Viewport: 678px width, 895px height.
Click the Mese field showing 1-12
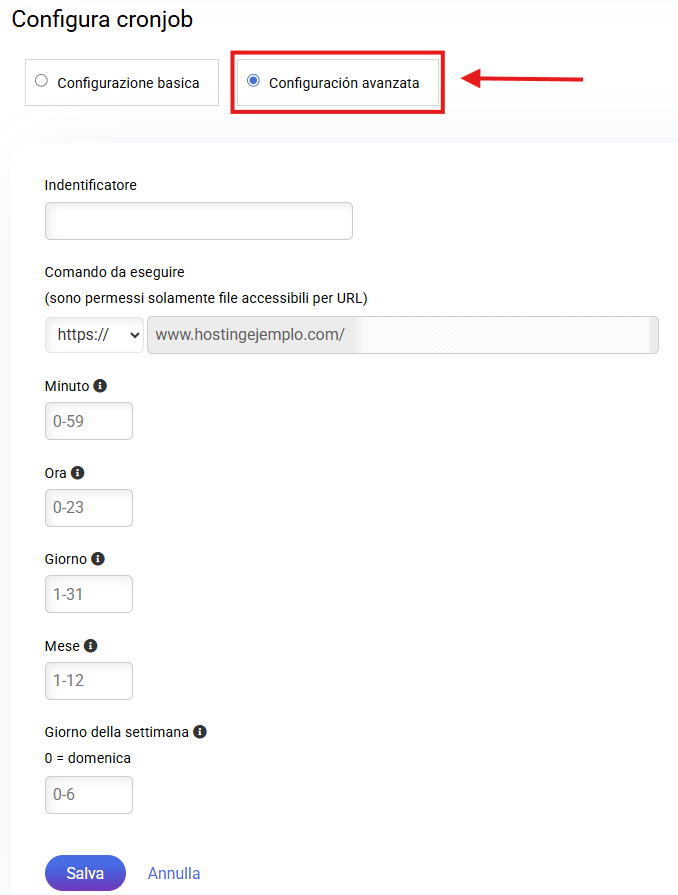pyautogui.click(x=89, y=681)
